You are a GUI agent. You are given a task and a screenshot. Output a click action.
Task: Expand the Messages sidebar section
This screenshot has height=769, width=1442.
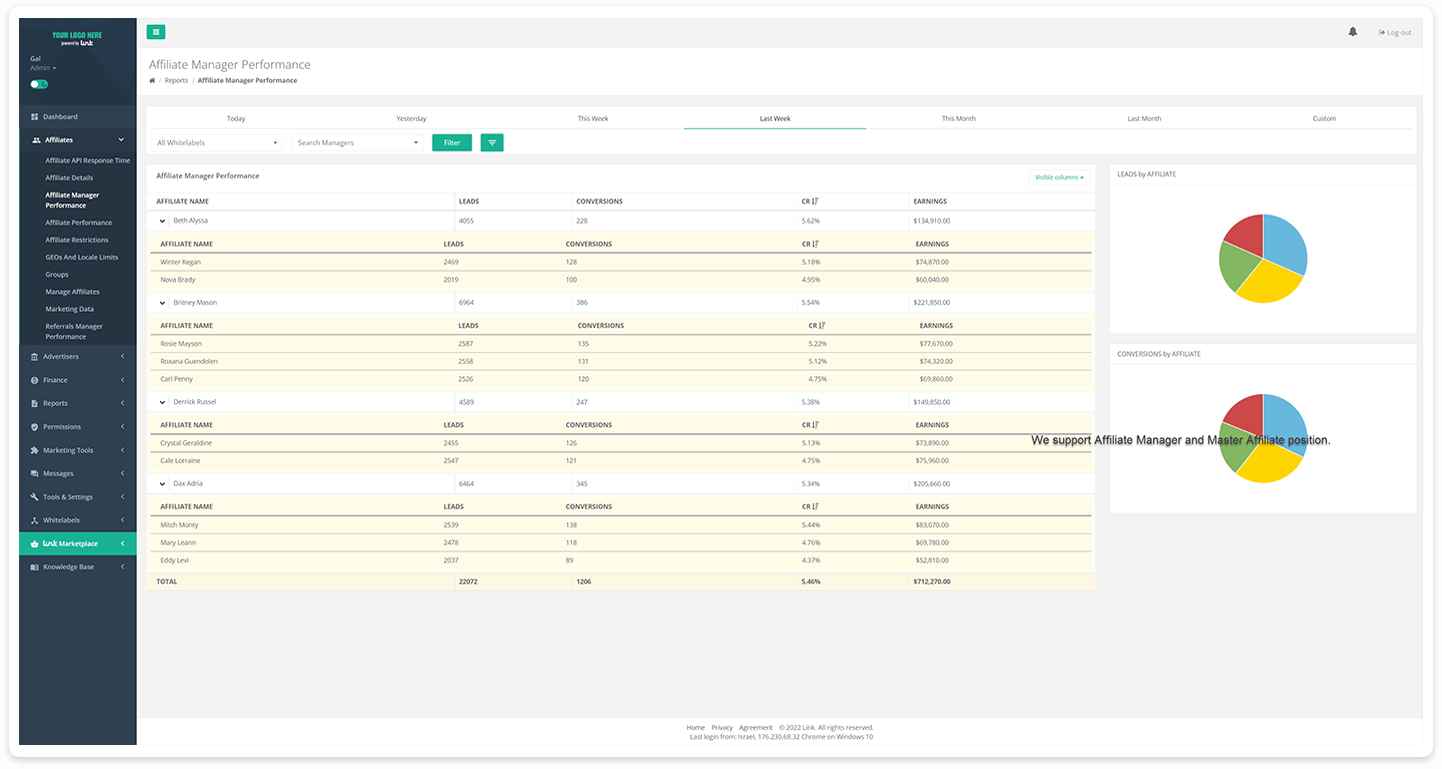click(77, 473)
